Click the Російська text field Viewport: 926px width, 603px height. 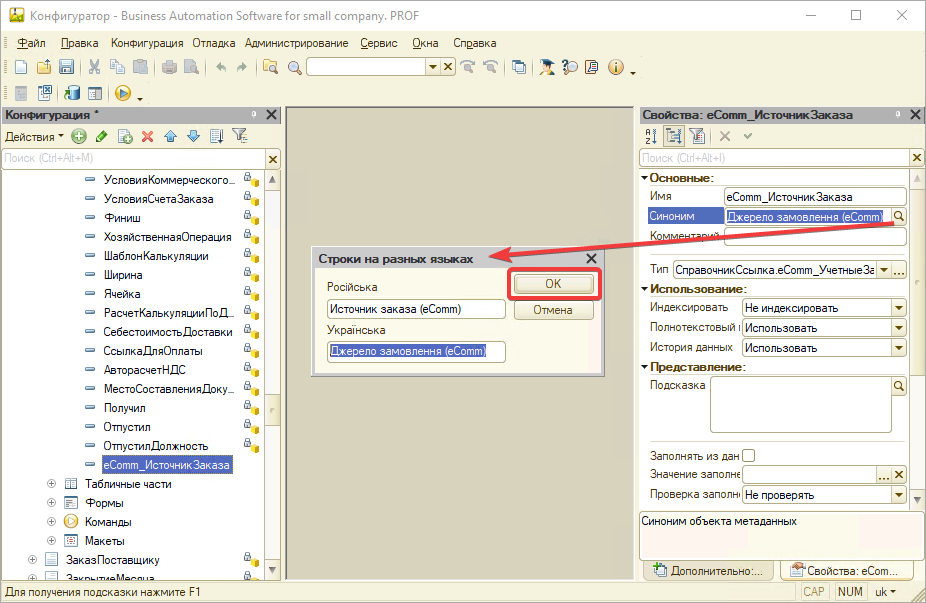click(x=417, y=309)
